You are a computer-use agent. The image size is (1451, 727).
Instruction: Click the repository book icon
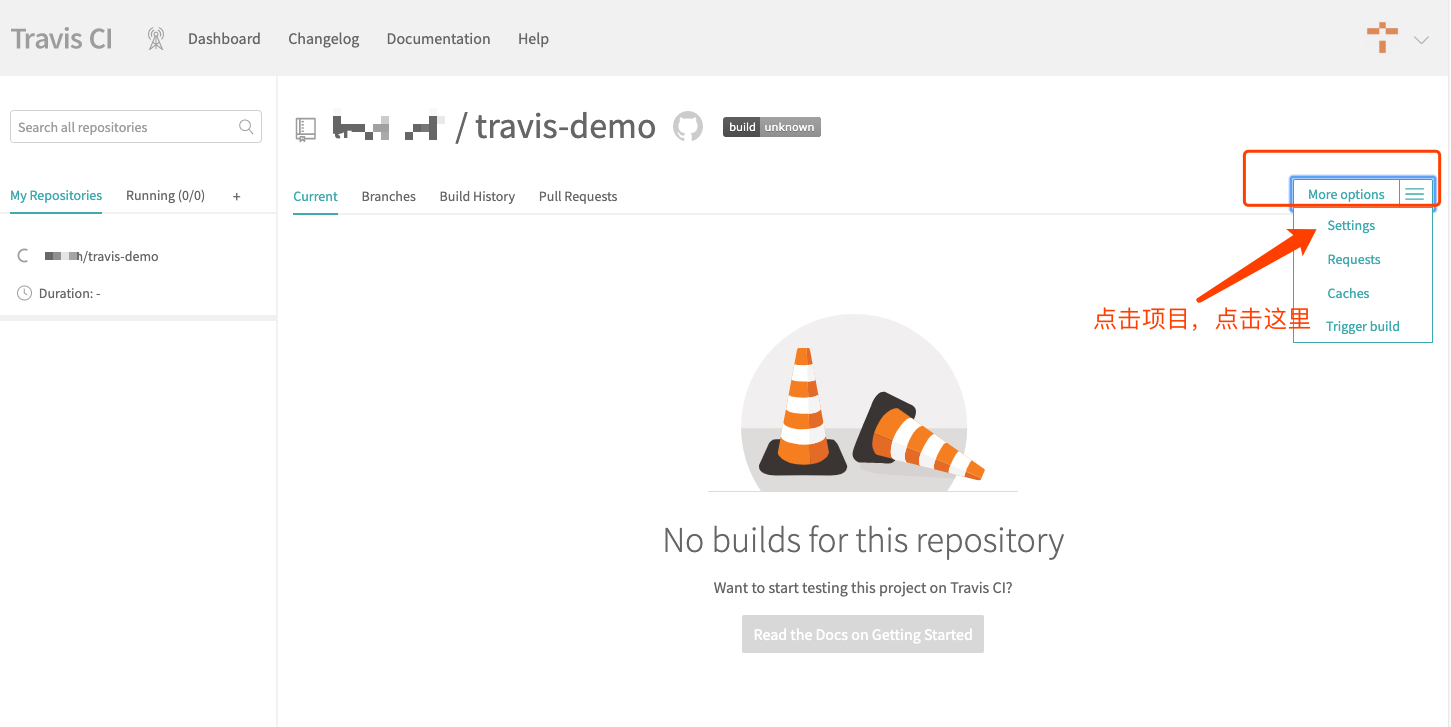[x=306, y=128]
